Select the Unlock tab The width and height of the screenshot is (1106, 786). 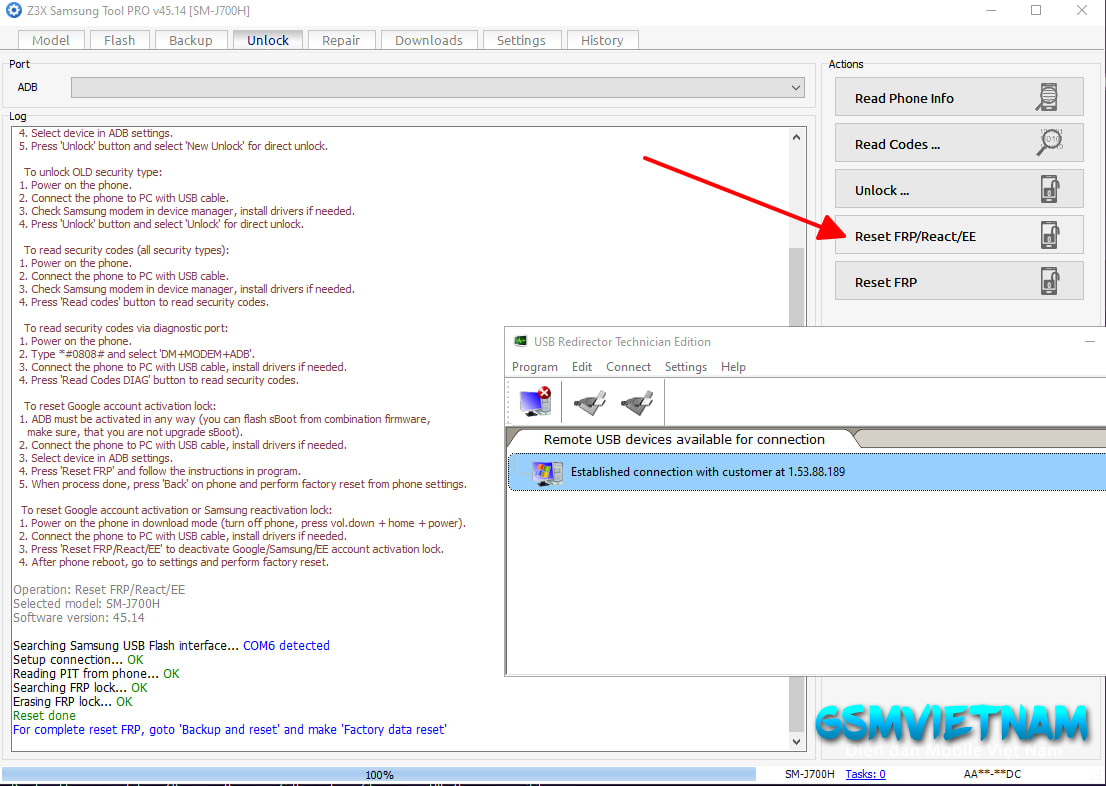[268, 40]
